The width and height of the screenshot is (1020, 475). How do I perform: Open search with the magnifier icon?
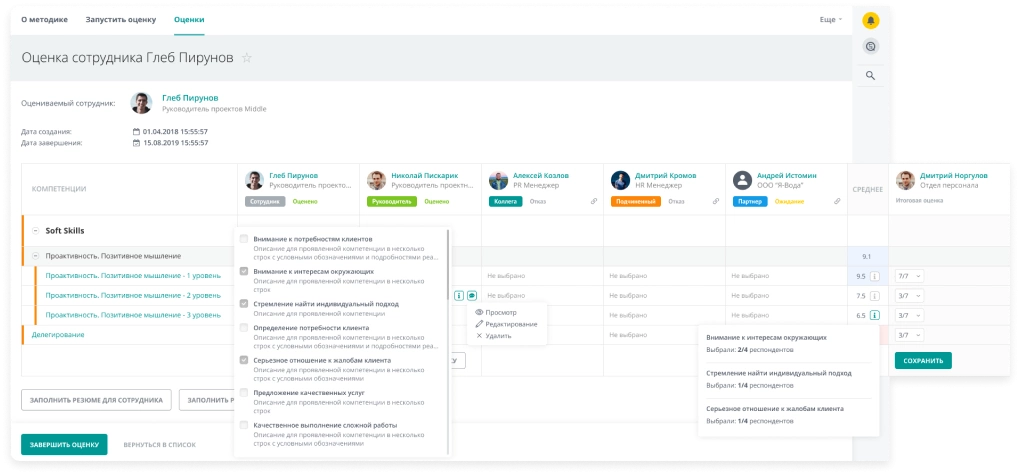point(870,75)
